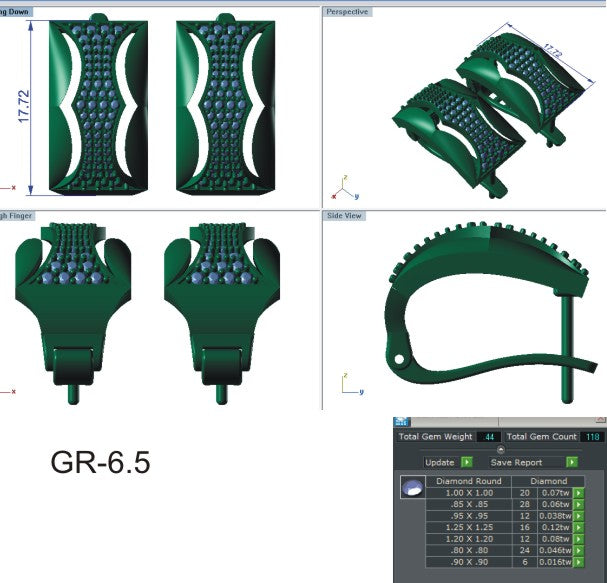This screenshot has height=583, width=607.
Task: Select the Side View viewport tab
Action: (345, 216)
